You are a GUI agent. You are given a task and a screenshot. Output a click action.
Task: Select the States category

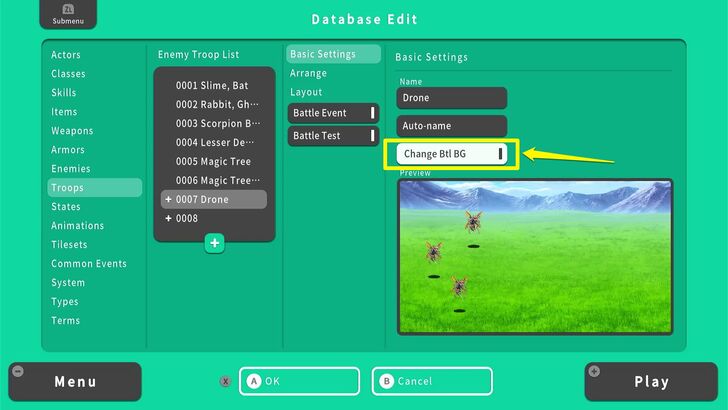[x=65, y=207]
